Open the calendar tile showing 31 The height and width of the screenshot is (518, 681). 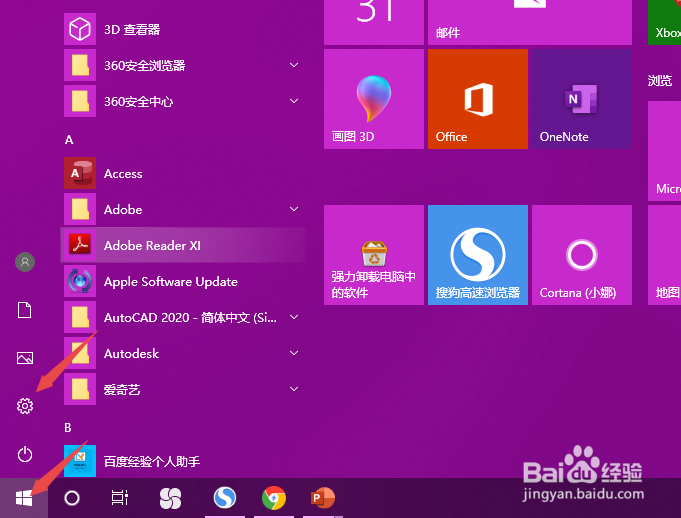click(x=374, y=22)
